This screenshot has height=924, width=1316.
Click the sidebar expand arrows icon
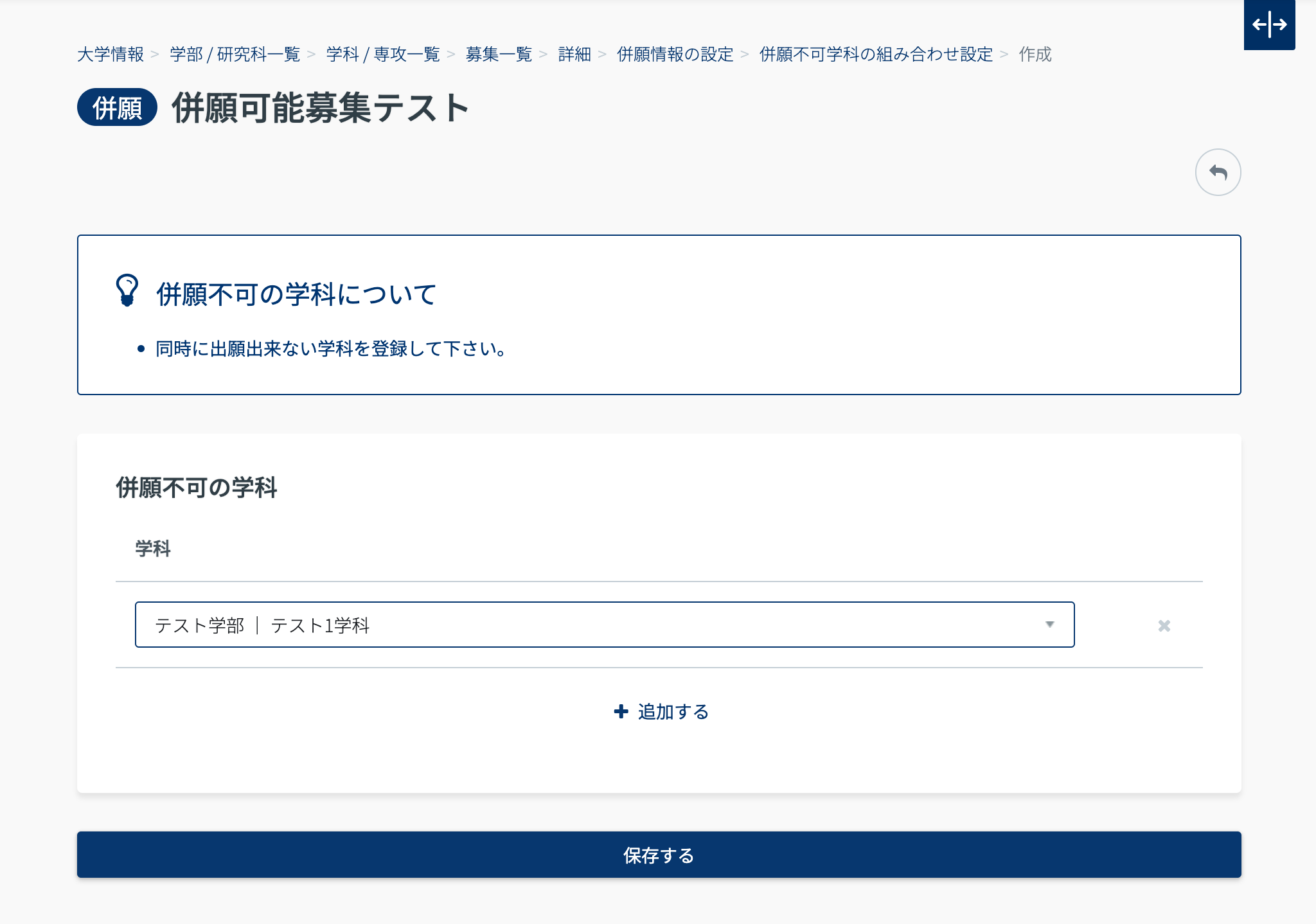(x=1269, y=25)
